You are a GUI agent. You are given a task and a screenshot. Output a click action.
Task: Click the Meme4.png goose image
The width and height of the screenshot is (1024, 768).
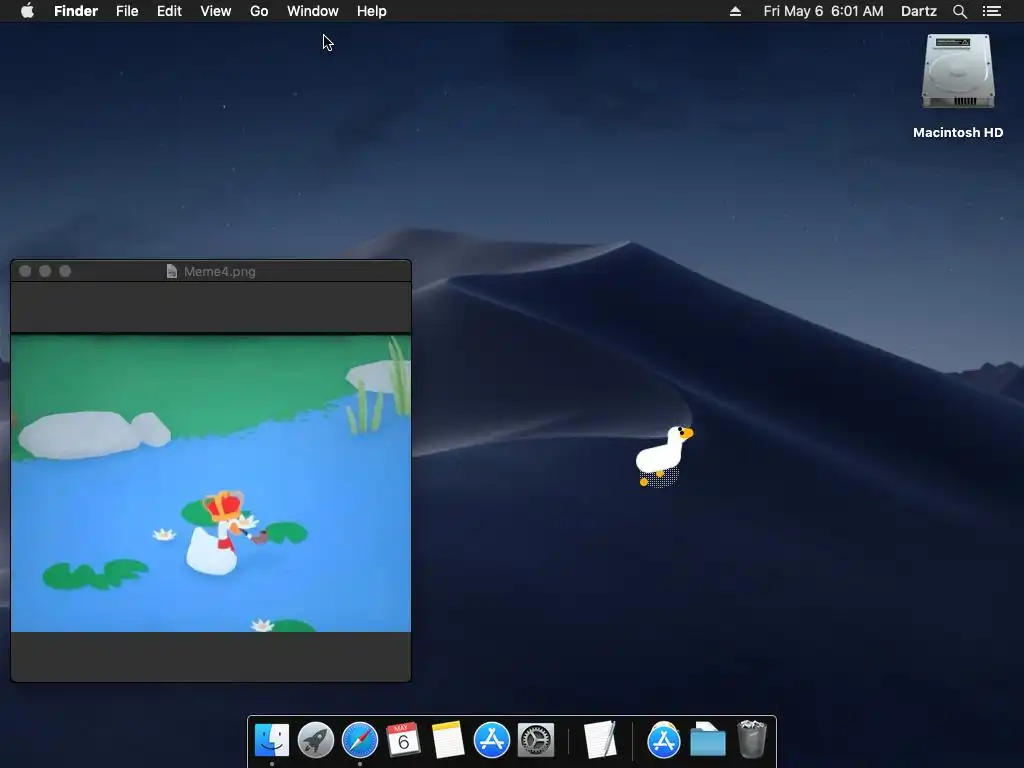click(211, 483)
